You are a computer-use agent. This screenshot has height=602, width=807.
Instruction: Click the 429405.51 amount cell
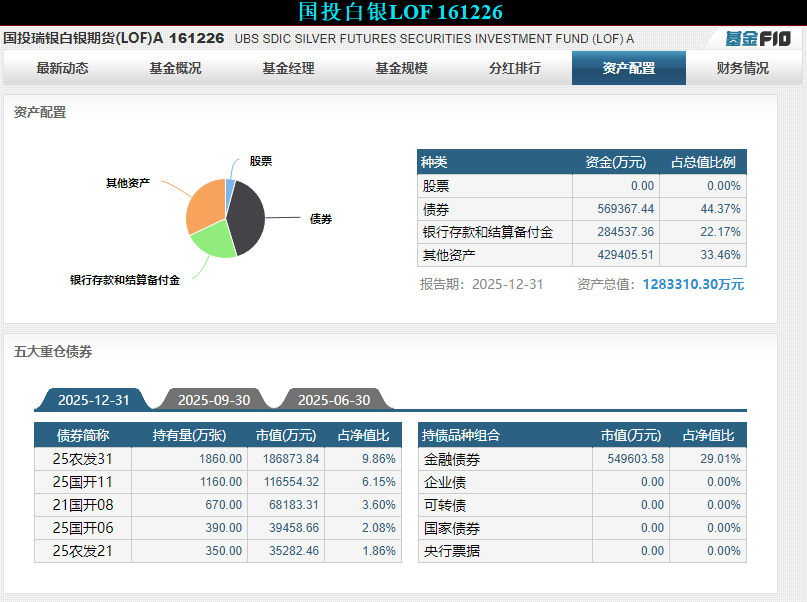[x=625, y=255]
